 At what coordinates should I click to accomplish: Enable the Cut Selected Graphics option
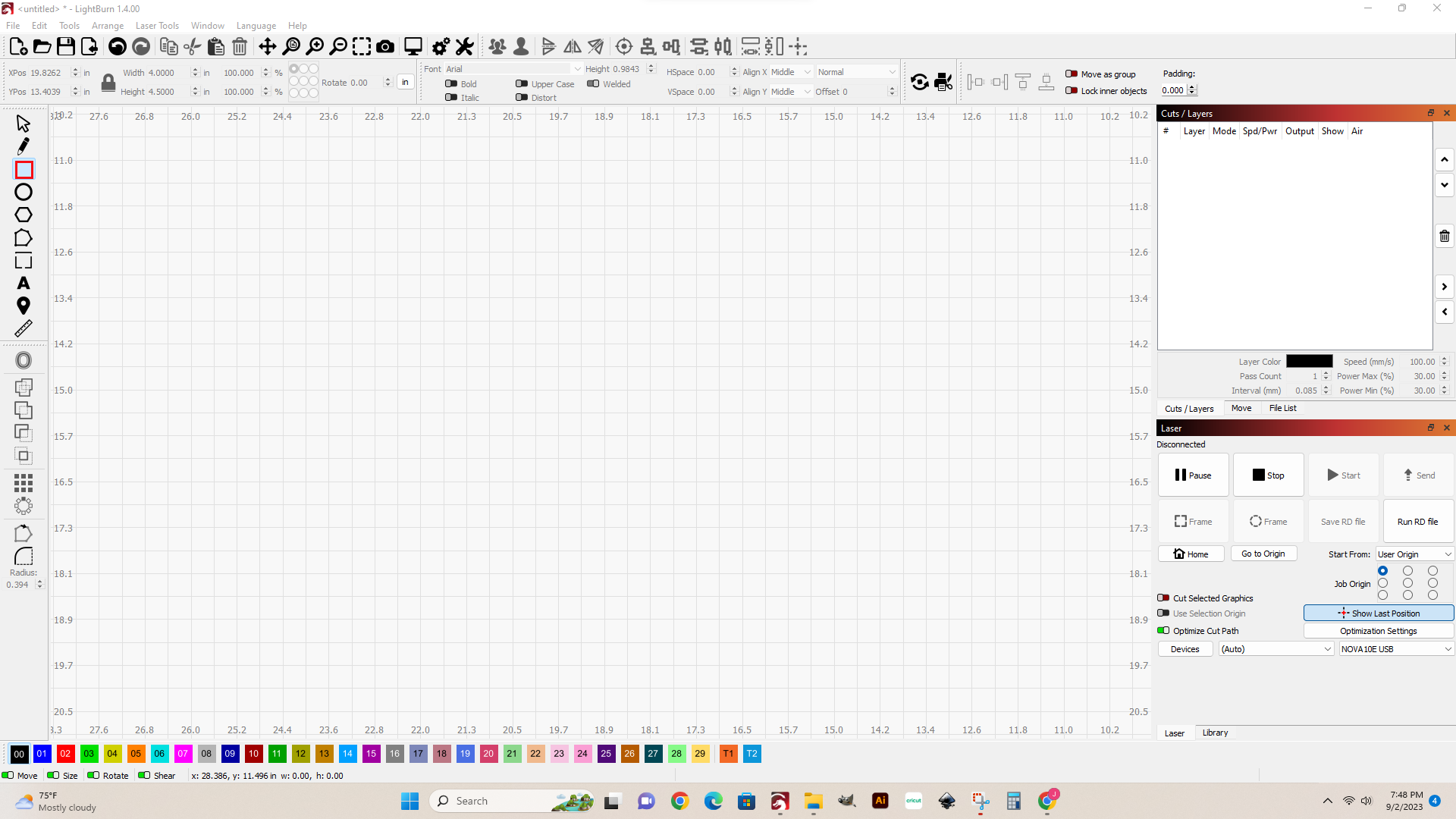pyautogui.click(x=1164, y=598)
